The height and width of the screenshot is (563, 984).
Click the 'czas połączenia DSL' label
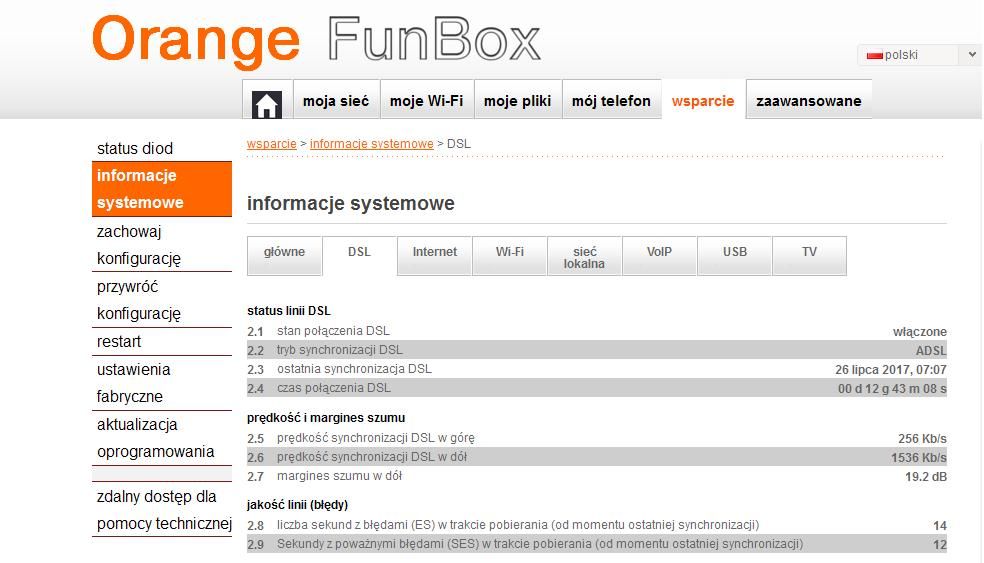(334, 388)
